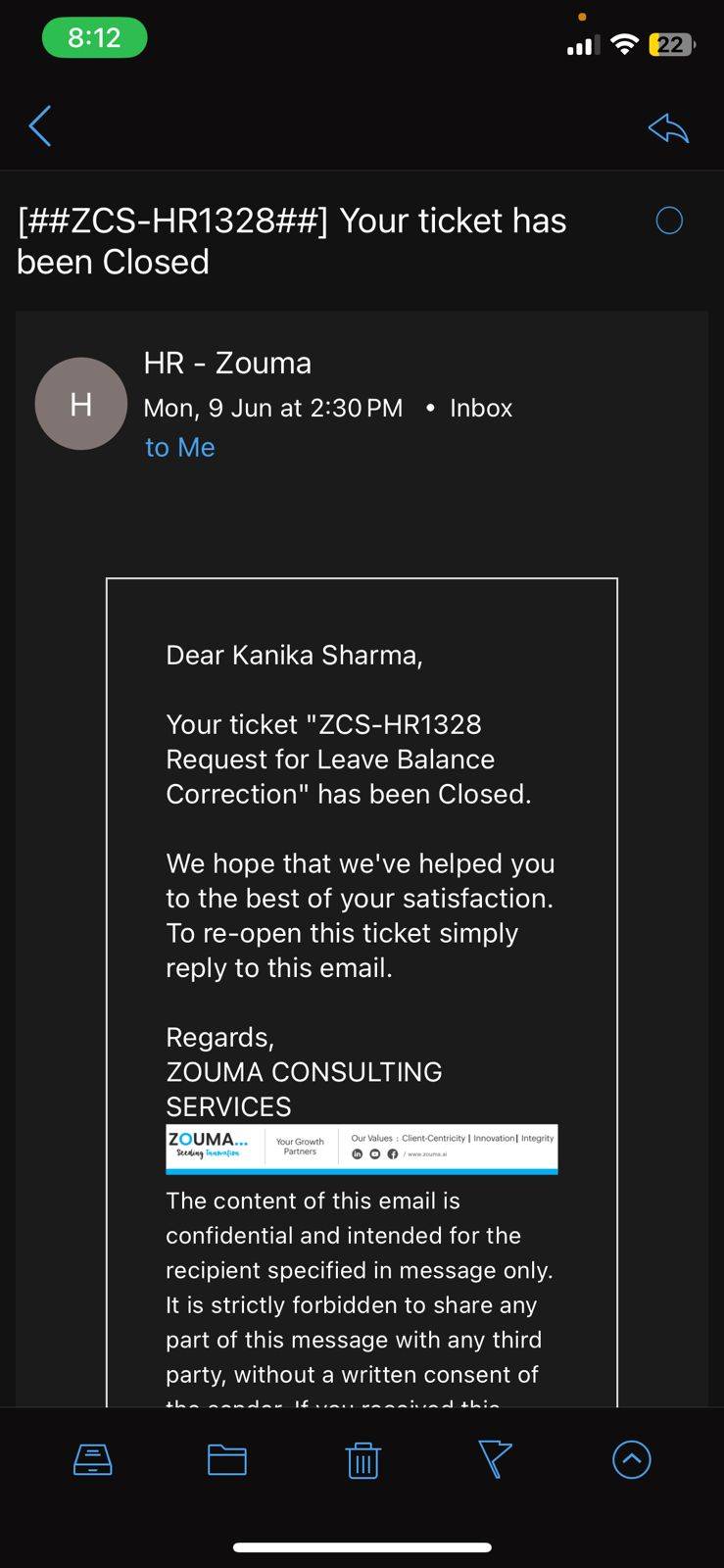Tap the HR - Zouma sender name
The image size is (724, 1568).
(227, 363)
